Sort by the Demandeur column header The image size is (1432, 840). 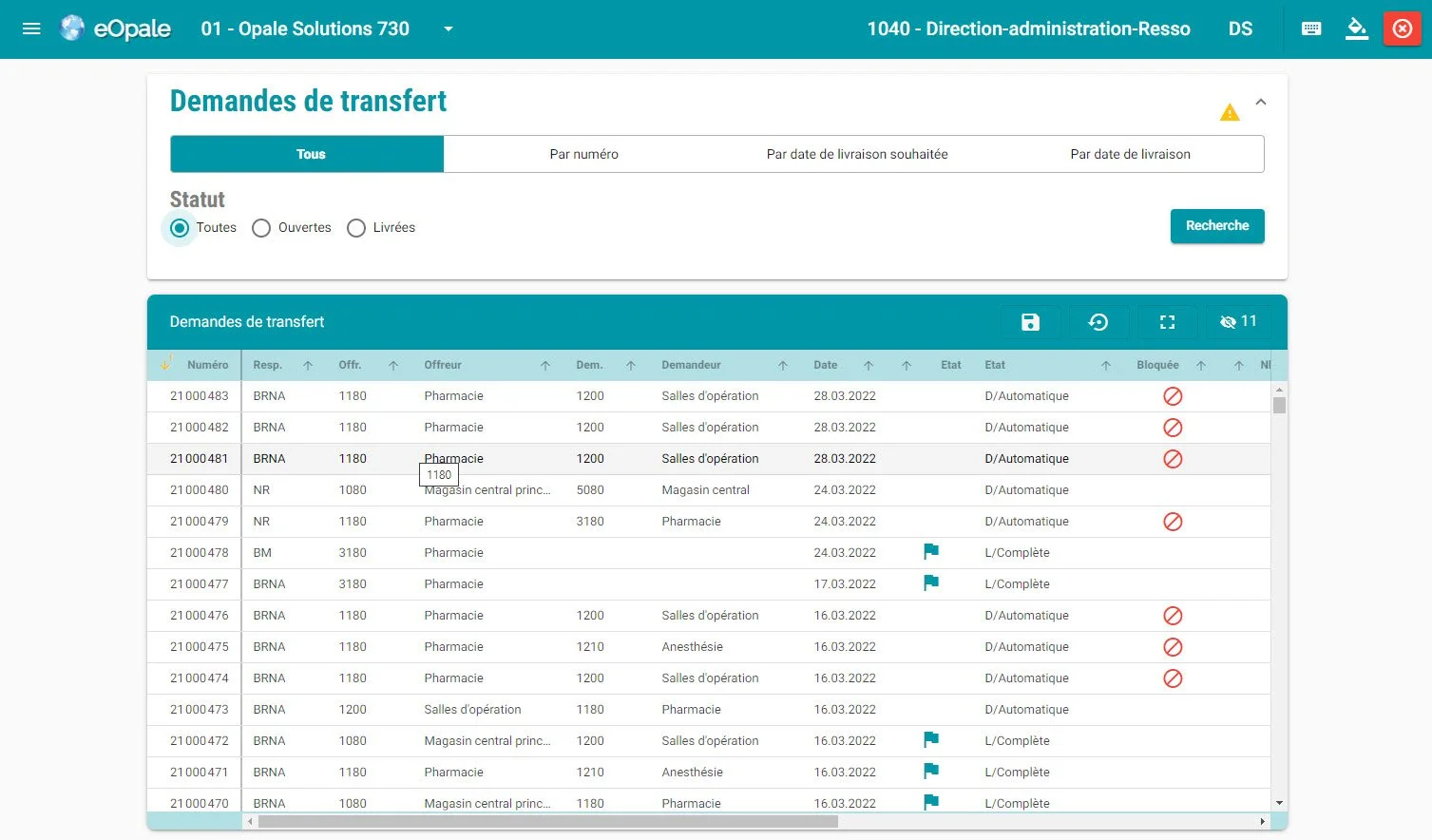[x=691, y=365]
